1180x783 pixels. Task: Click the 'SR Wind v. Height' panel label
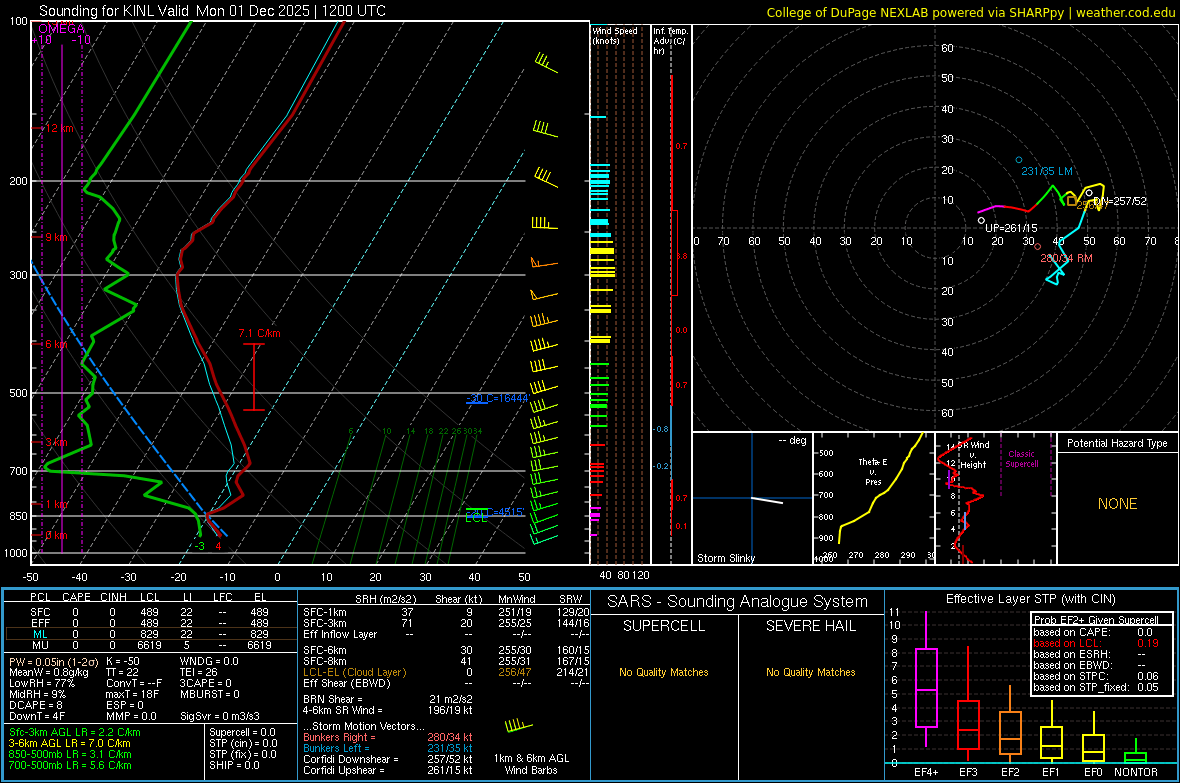coord(974,455)
